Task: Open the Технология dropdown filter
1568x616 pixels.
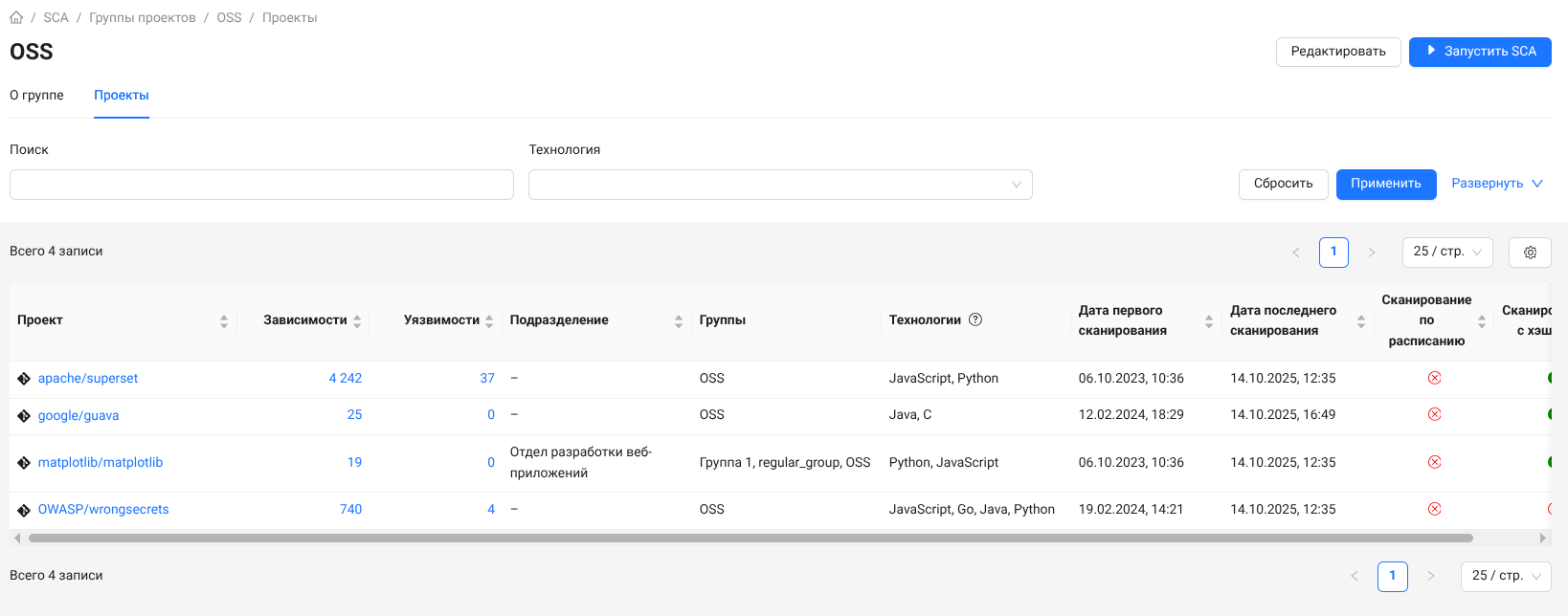Action: coord(780,185)
